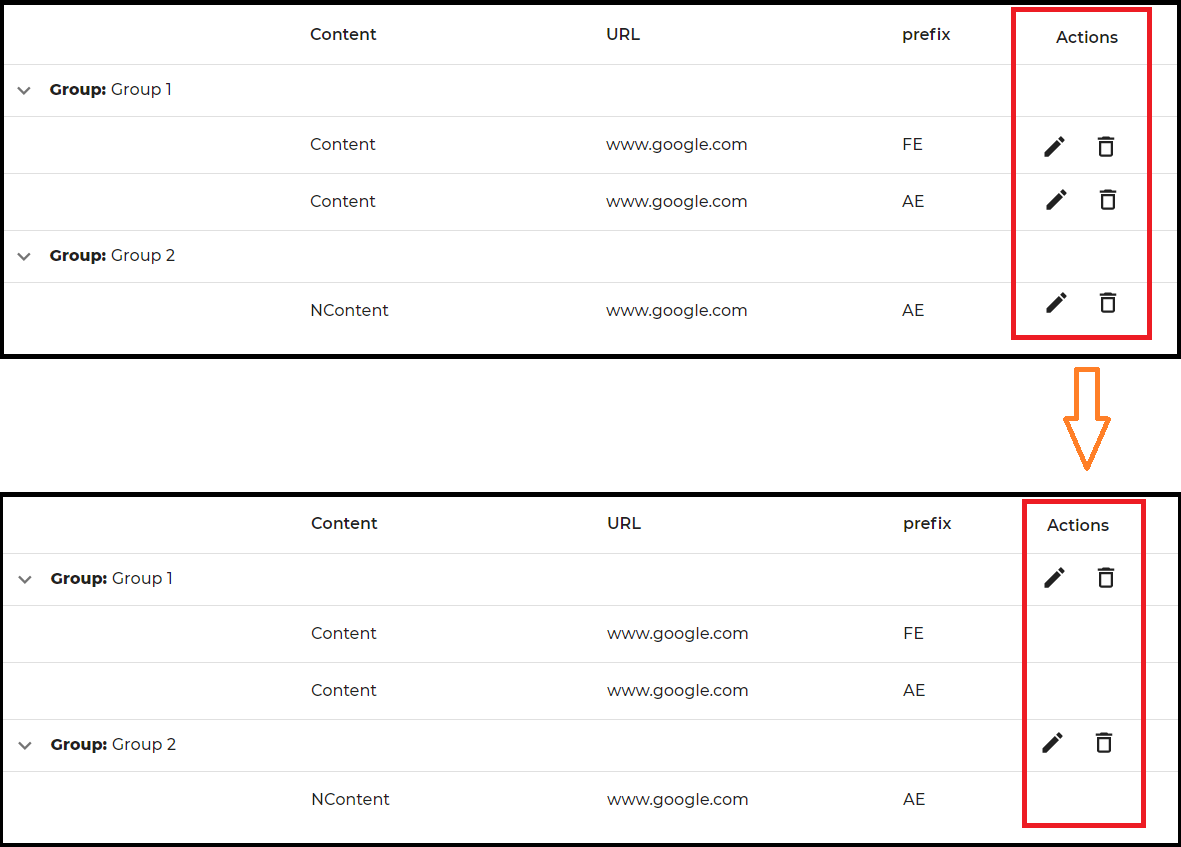Screen dimensions: 1181x847
Task: Collapse Group 1 using its chevron
Action: click(24, 90)
